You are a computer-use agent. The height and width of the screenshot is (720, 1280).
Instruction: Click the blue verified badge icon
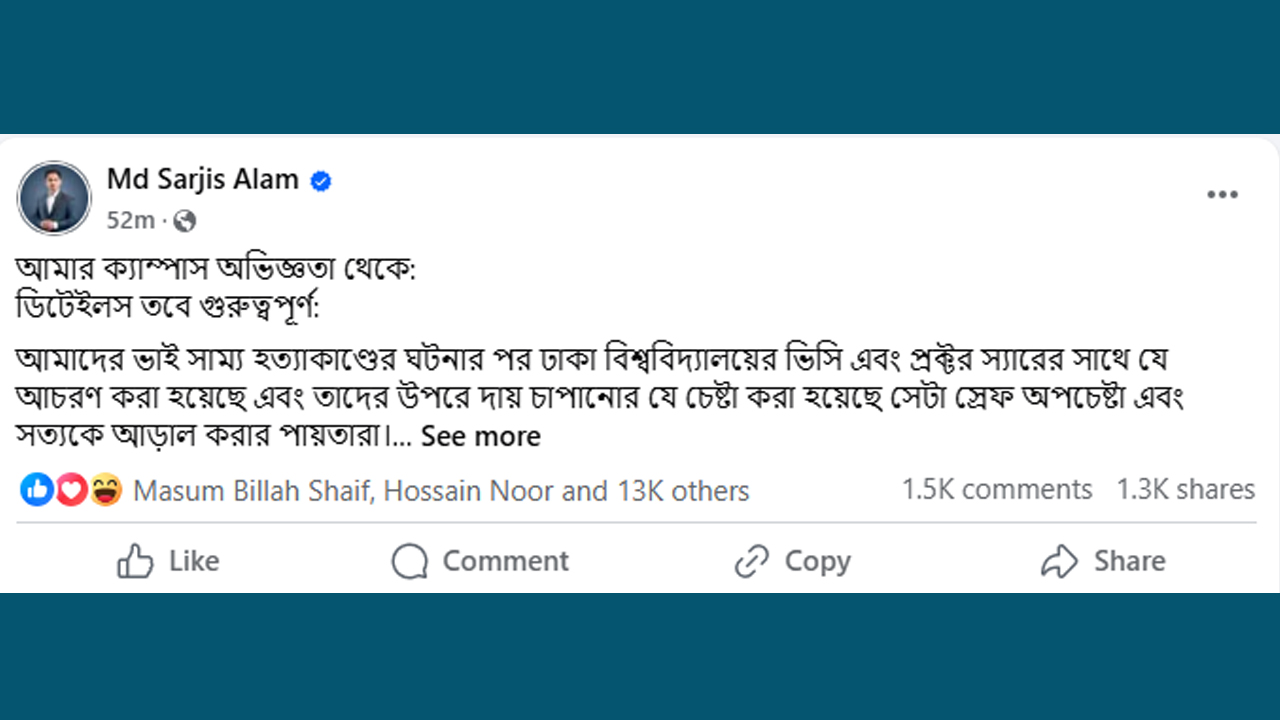coord(321,181)
